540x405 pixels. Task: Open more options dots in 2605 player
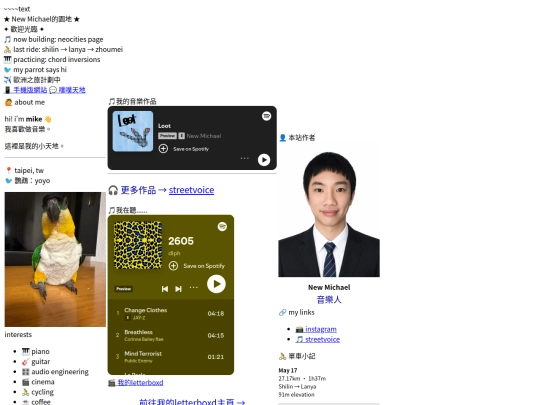pos(194,288)
